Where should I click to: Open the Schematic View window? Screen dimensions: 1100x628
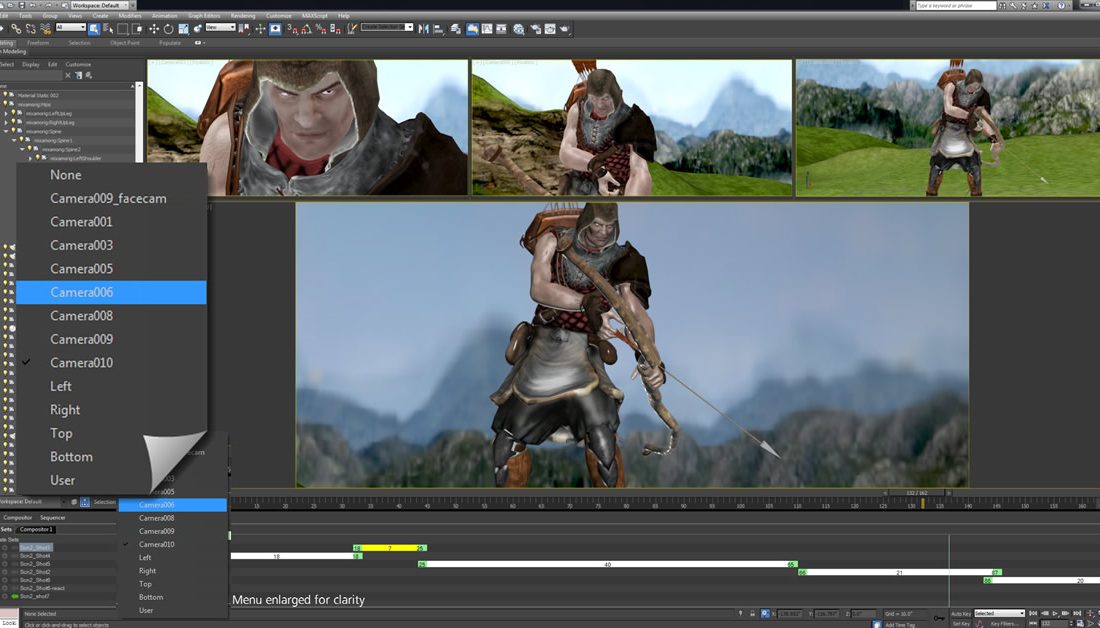(x=502, y=29)
